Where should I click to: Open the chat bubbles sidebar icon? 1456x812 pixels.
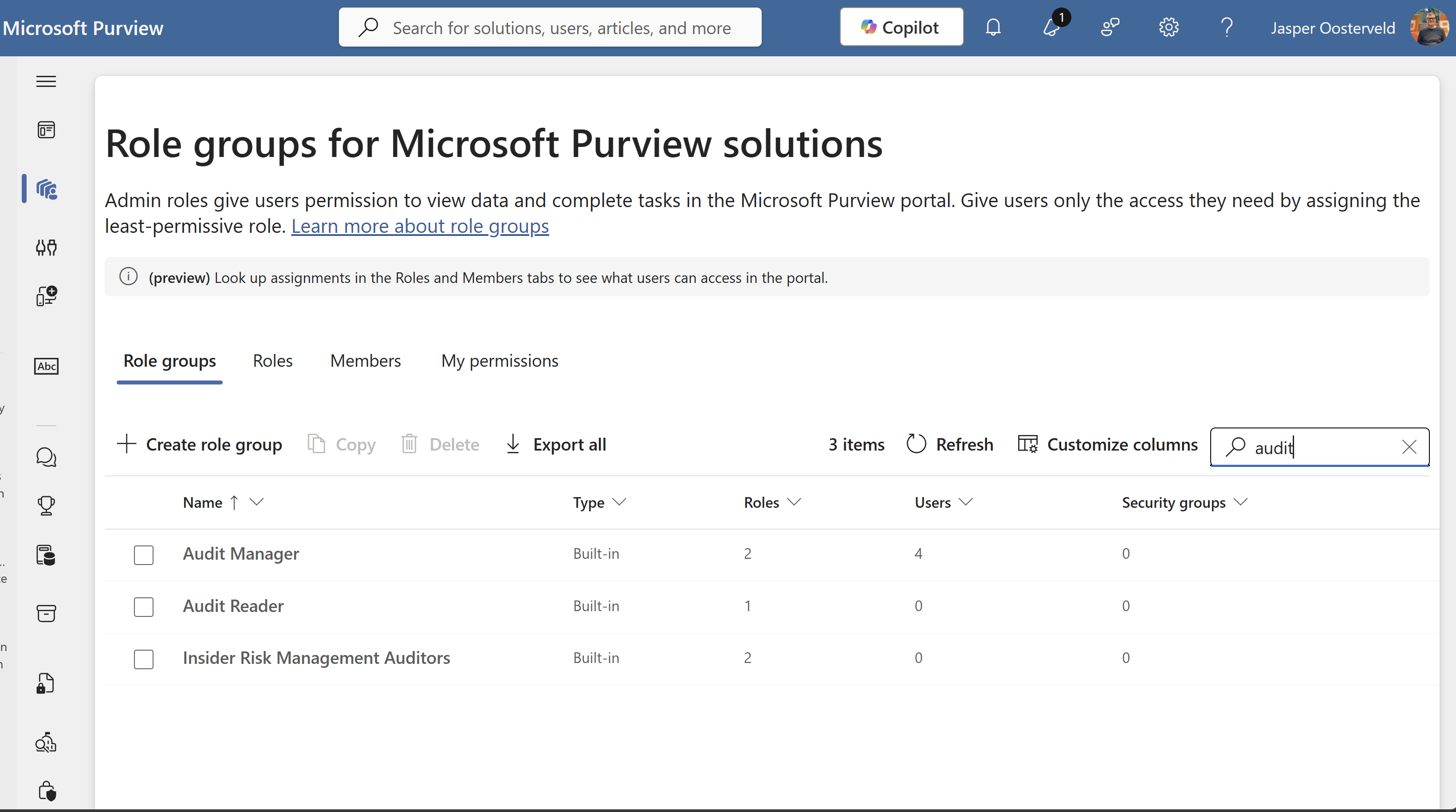coord(46,457)
